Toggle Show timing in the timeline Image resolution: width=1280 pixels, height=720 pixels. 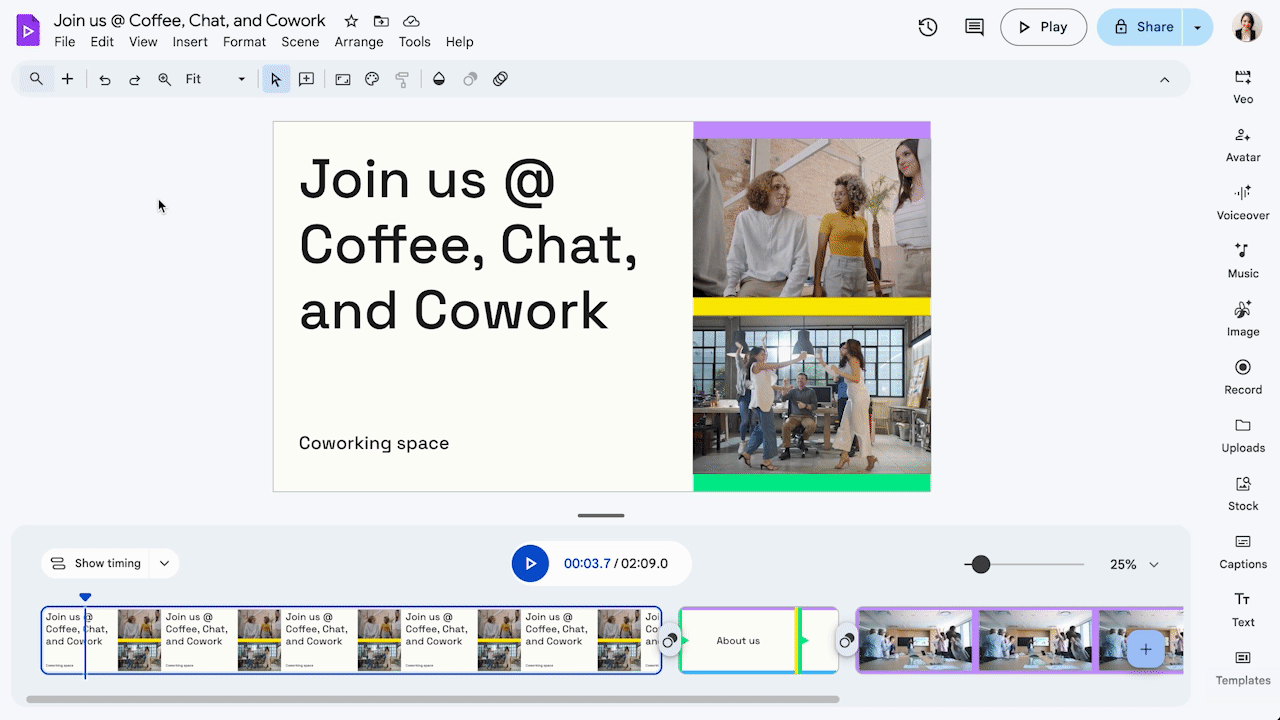(x=98, y=563)
